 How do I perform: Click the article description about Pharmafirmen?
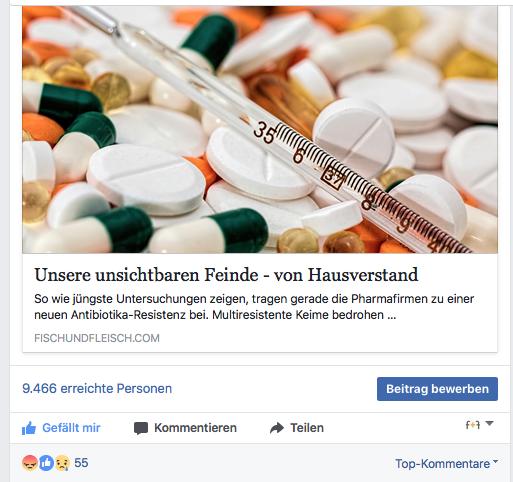click(254, 307)
